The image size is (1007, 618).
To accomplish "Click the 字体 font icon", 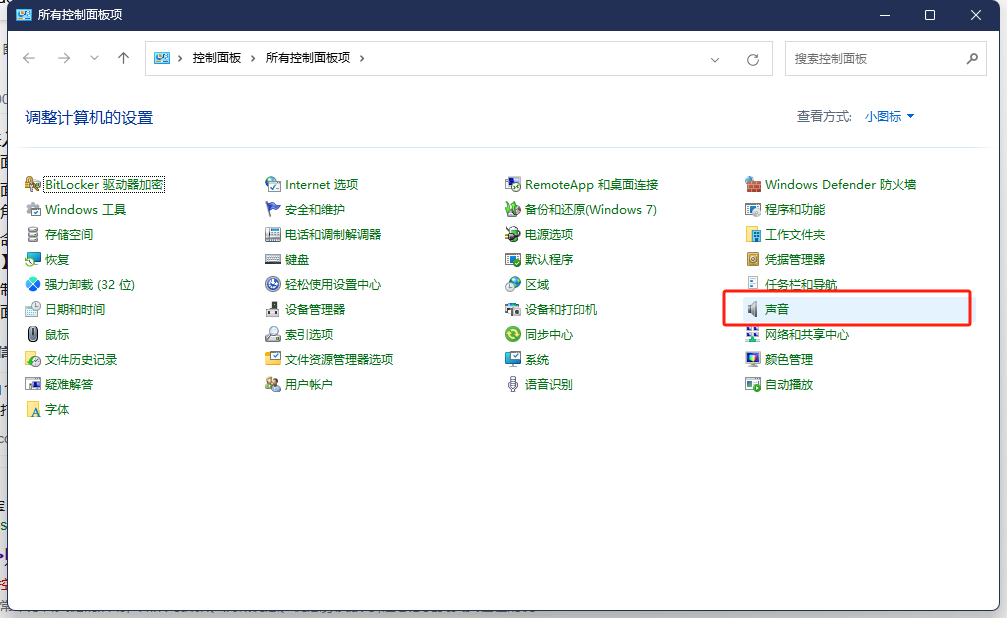I will coord(33,410).
